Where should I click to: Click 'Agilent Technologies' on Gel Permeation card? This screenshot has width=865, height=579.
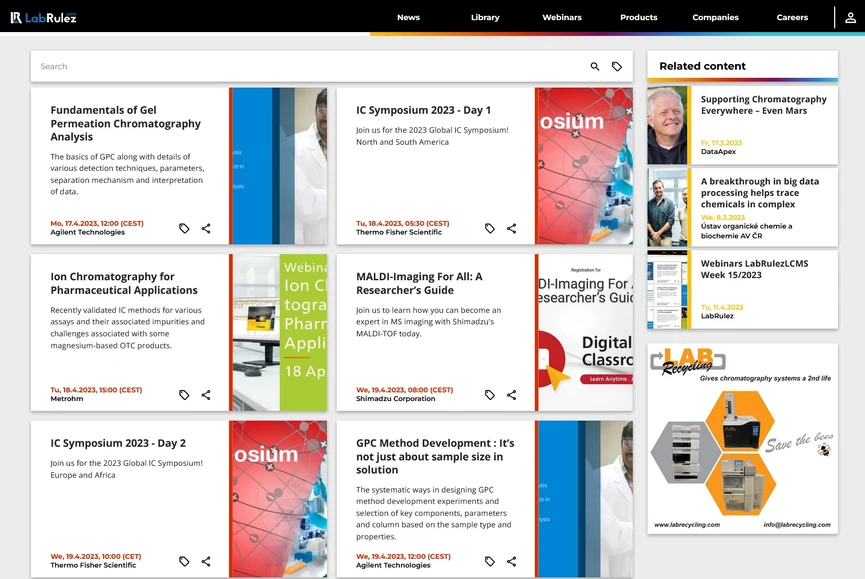click(x=88, y=232)
